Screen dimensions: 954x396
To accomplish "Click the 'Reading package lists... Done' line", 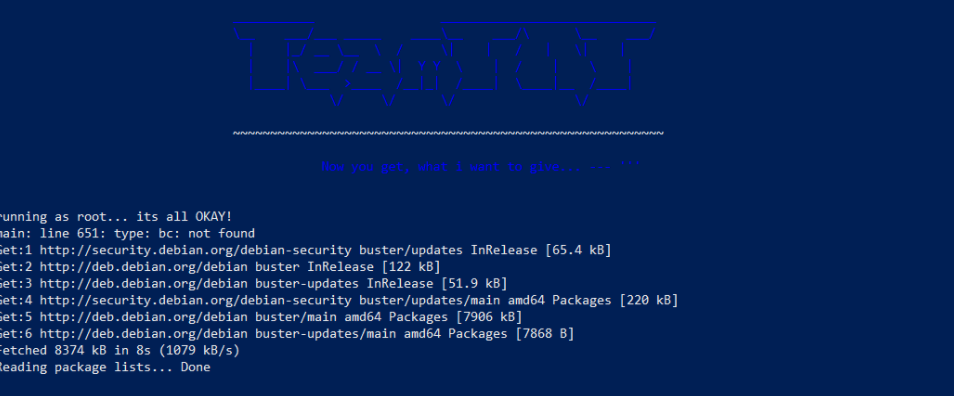I will (x=105, y=367).
